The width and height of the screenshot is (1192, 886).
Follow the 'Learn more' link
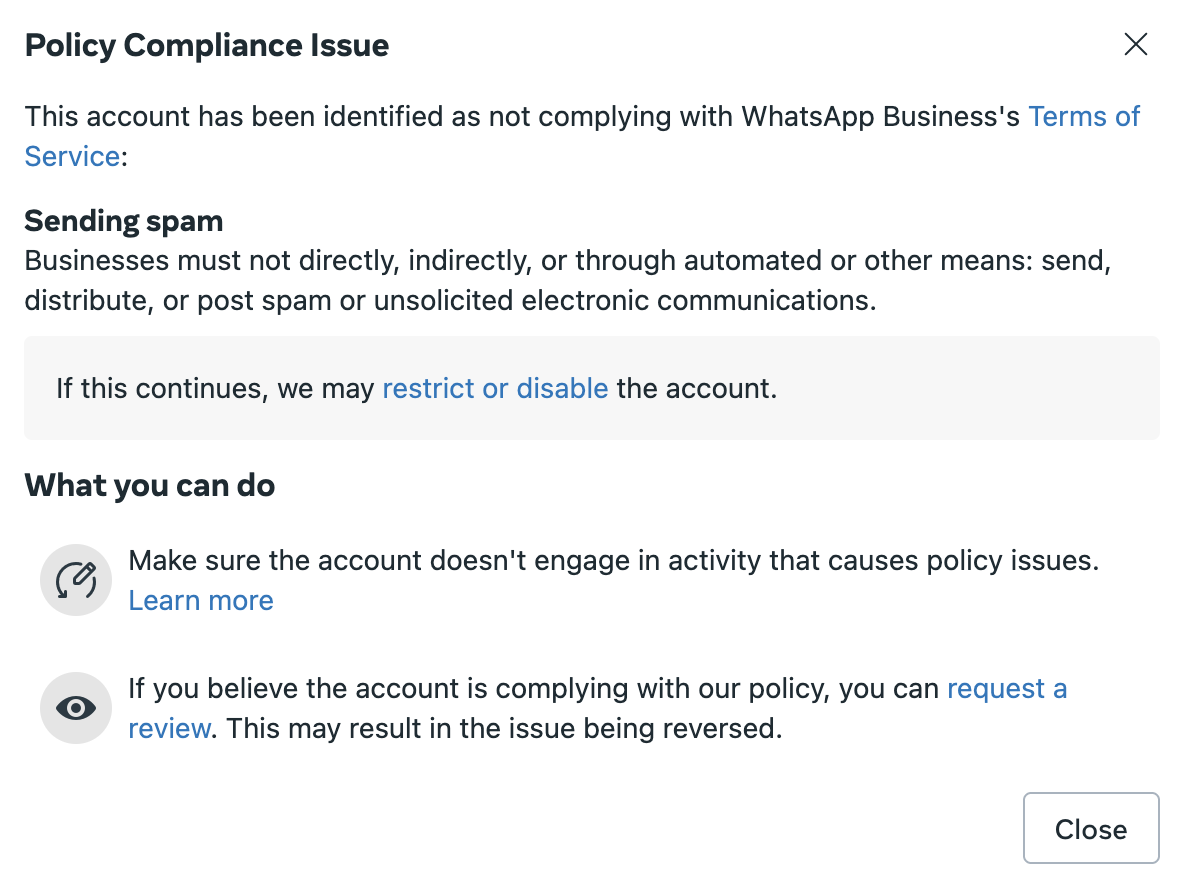201,600
